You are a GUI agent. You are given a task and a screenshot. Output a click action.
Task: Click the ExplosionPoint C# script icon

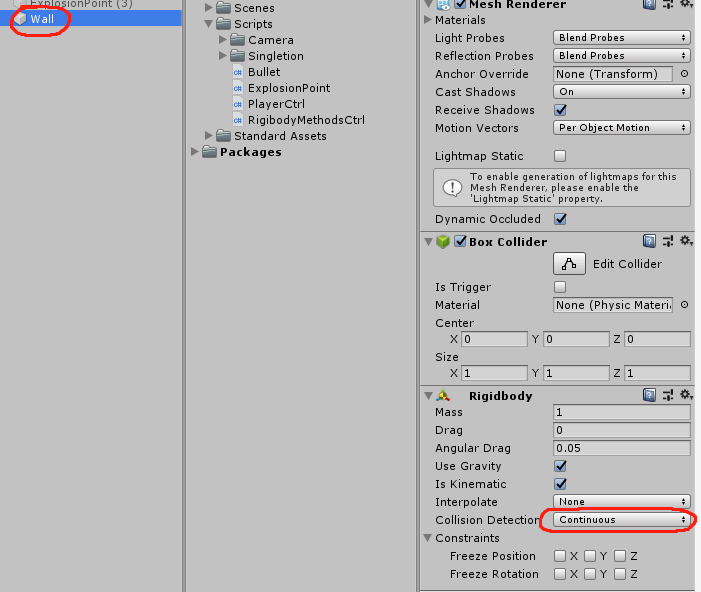[x=238, y=88]
